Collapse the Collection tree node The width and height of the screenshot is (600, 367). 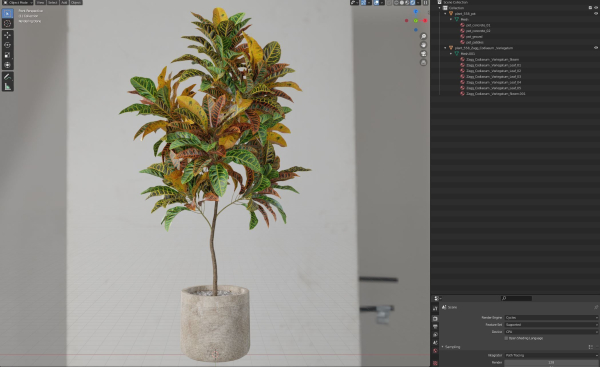pos(440,8)
